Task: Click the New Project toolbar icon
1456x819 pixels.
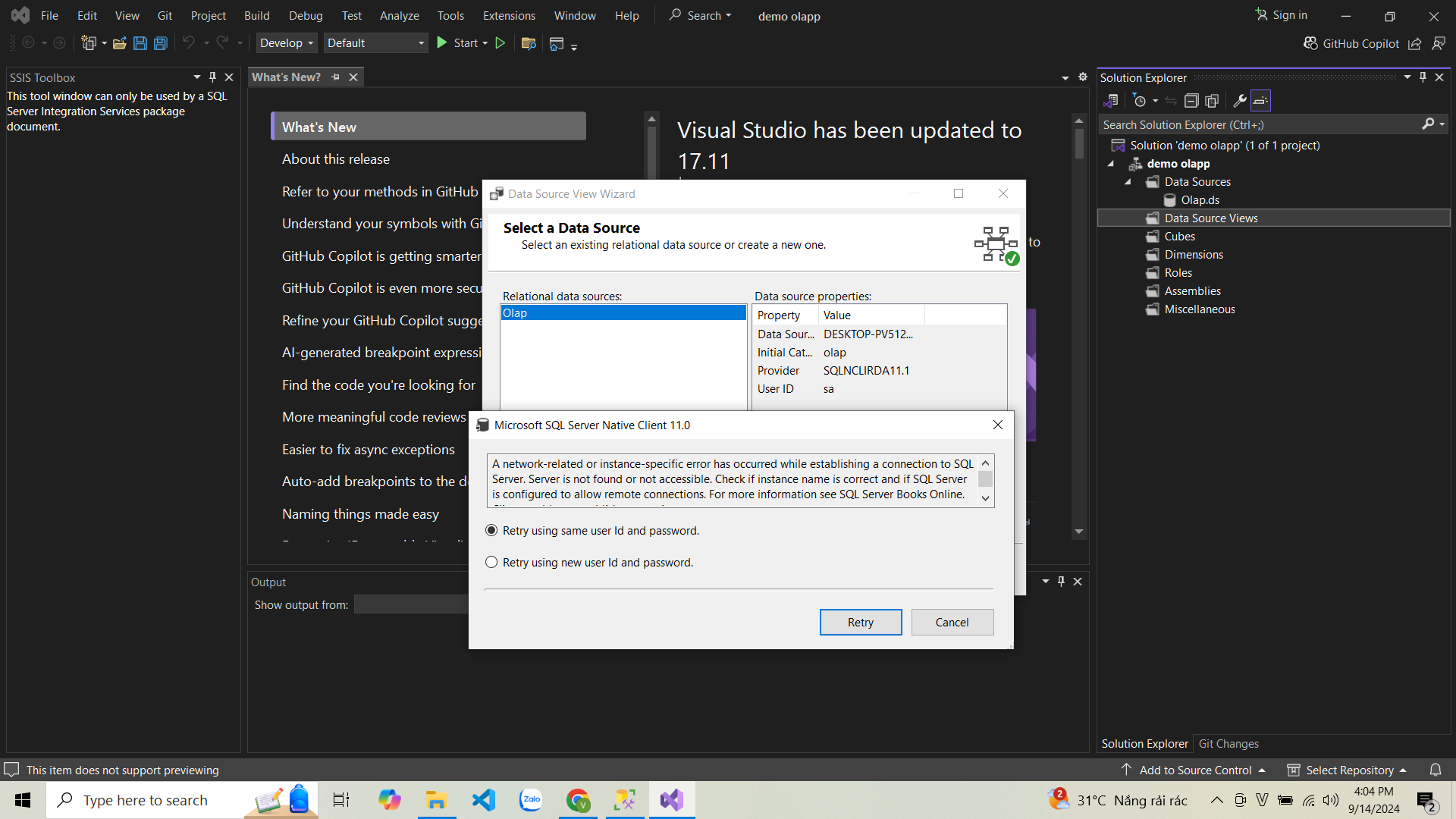Action: pos(89,43)
